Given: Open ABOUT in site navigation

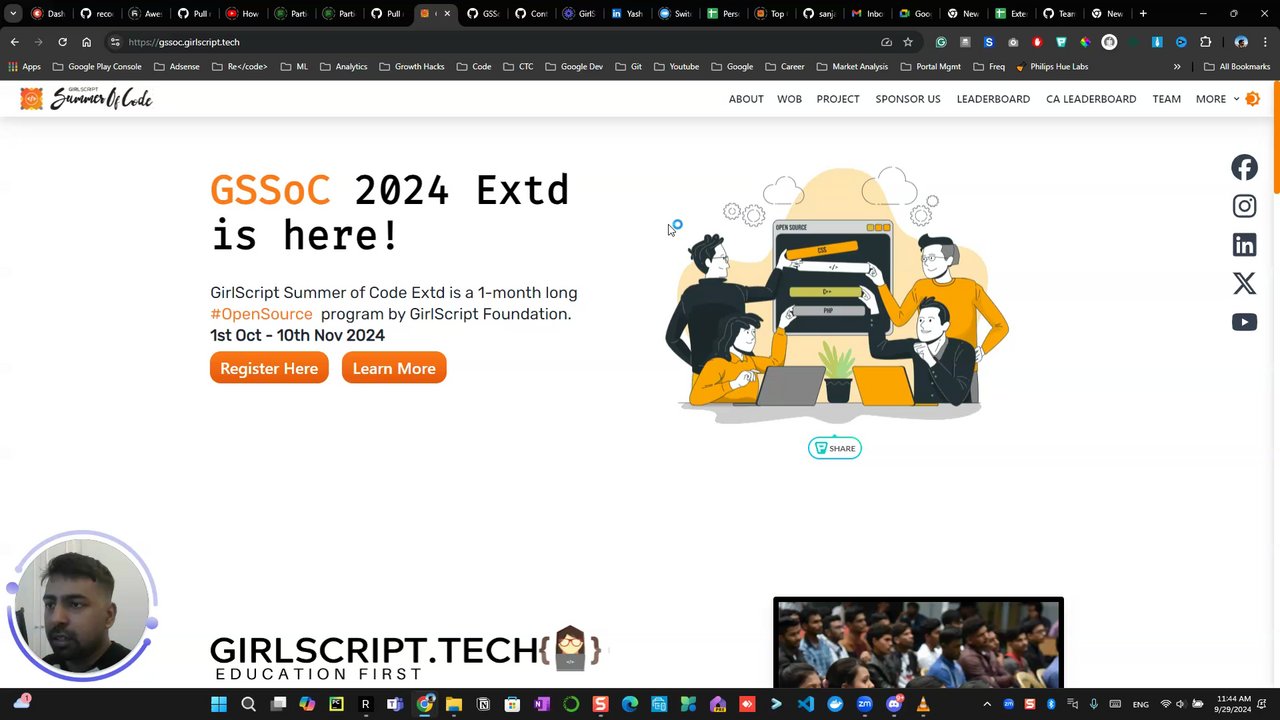Looking at the screenshot, I should pos(746,99).
